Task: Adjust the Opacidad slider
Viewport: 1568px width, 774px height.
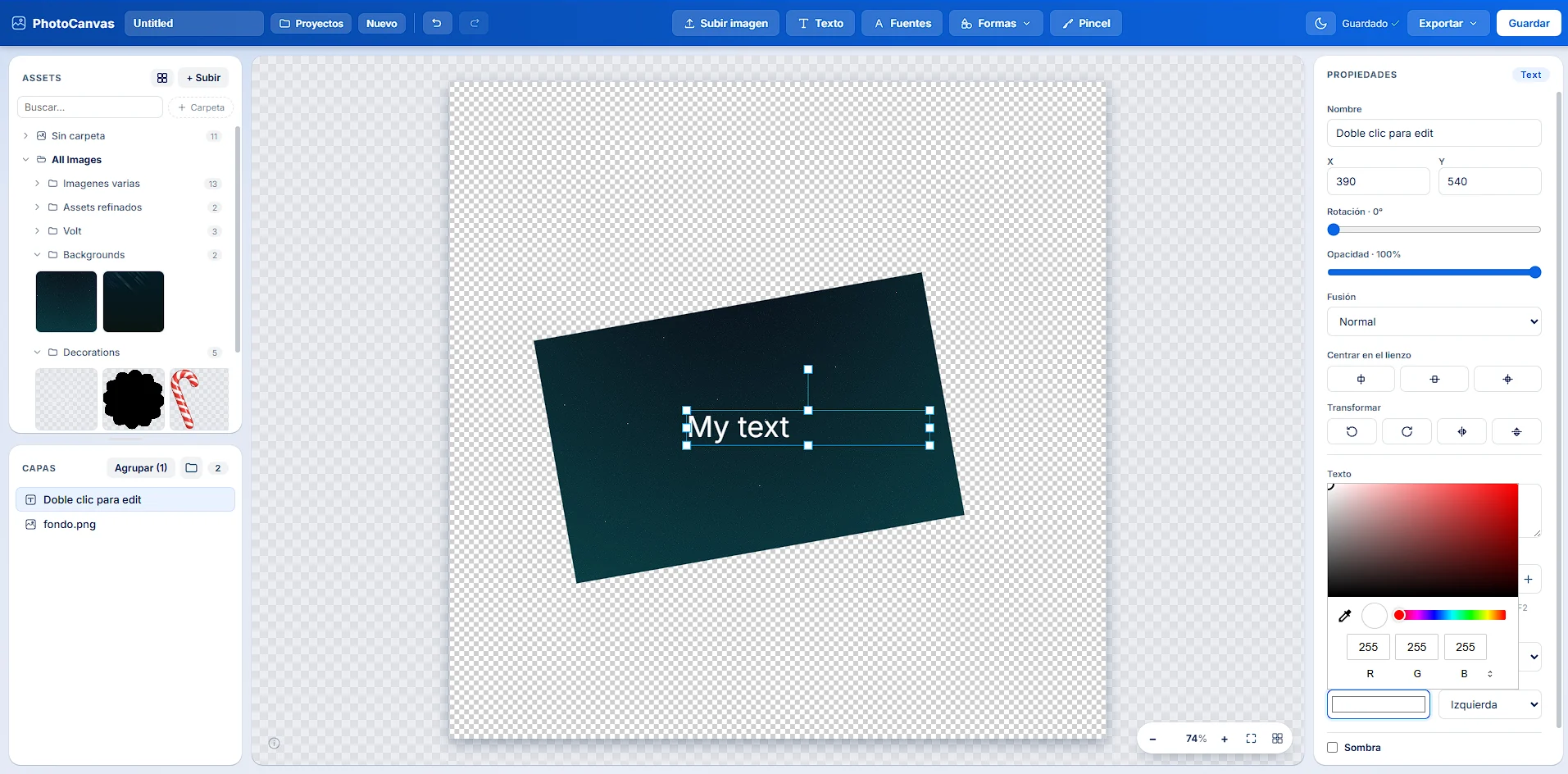Action: (x=1434, y=272)
